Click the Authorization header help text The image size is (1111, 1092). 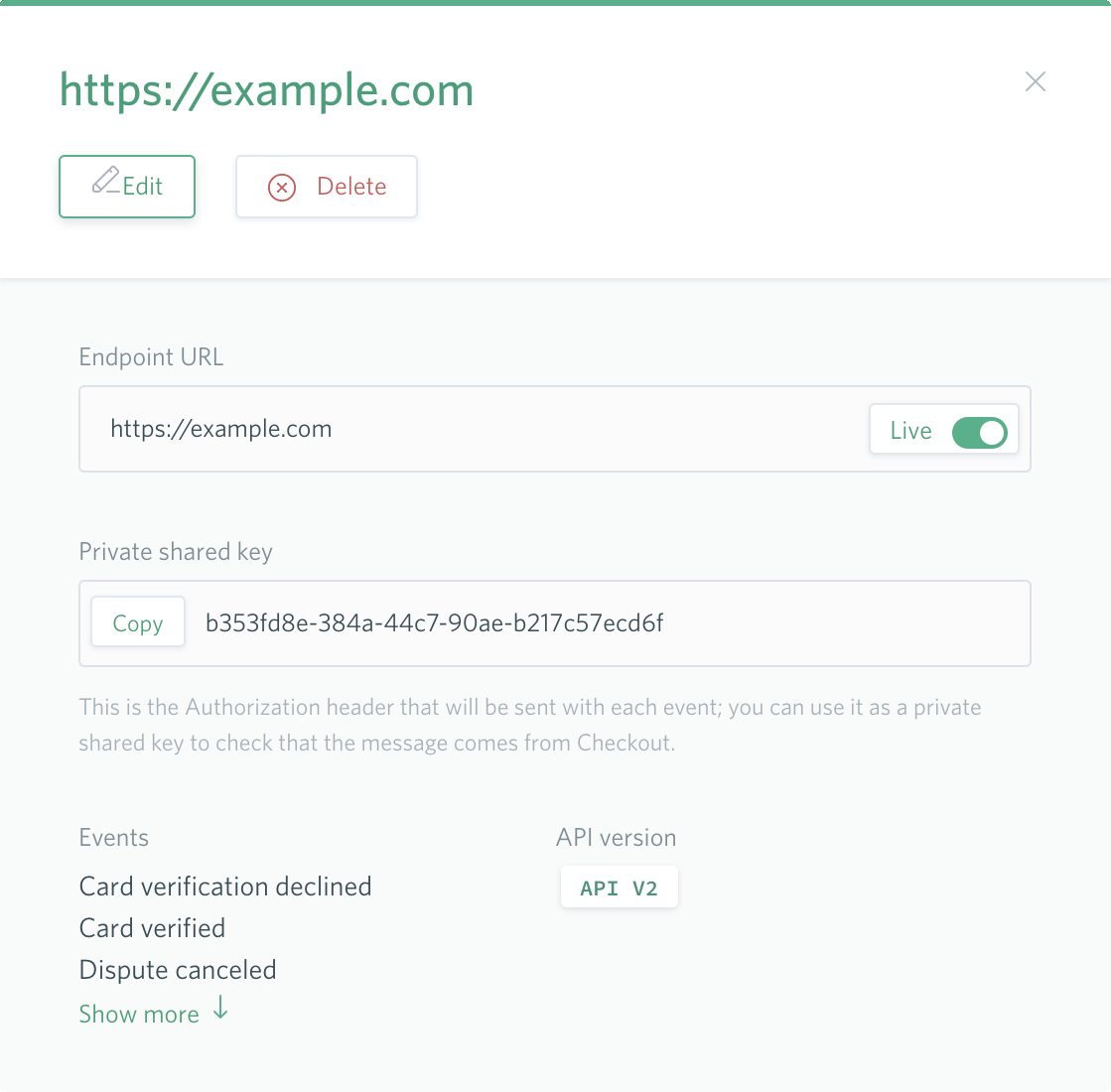[529, 725]
